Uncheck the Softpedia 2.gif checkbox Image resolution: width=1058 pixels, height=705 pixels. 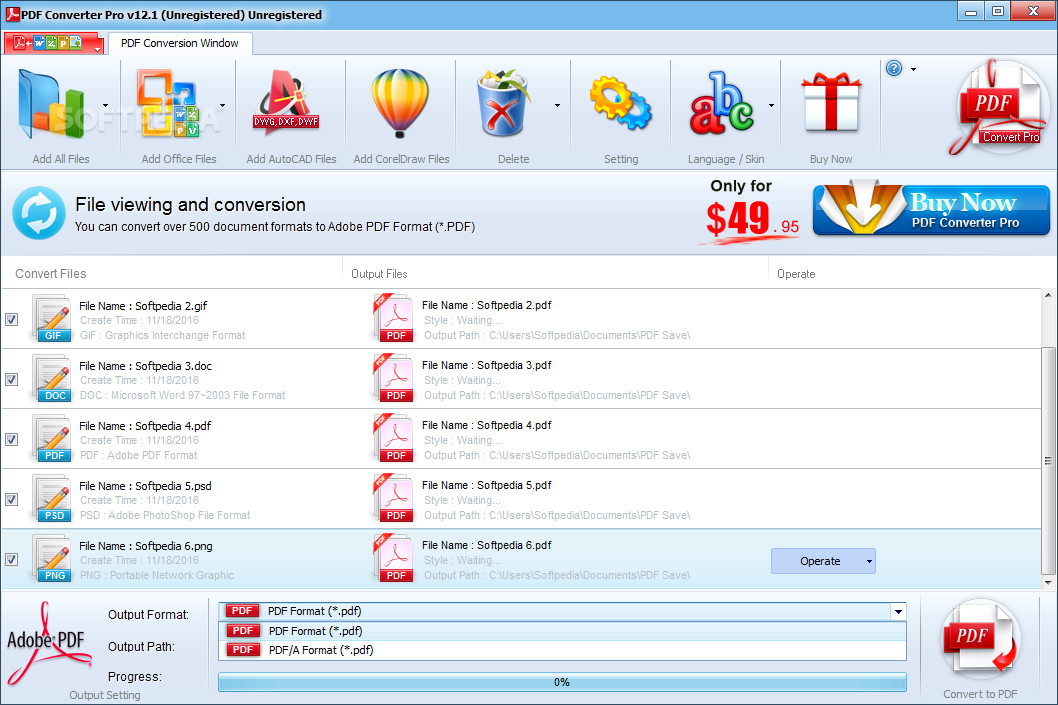point(11,319)
